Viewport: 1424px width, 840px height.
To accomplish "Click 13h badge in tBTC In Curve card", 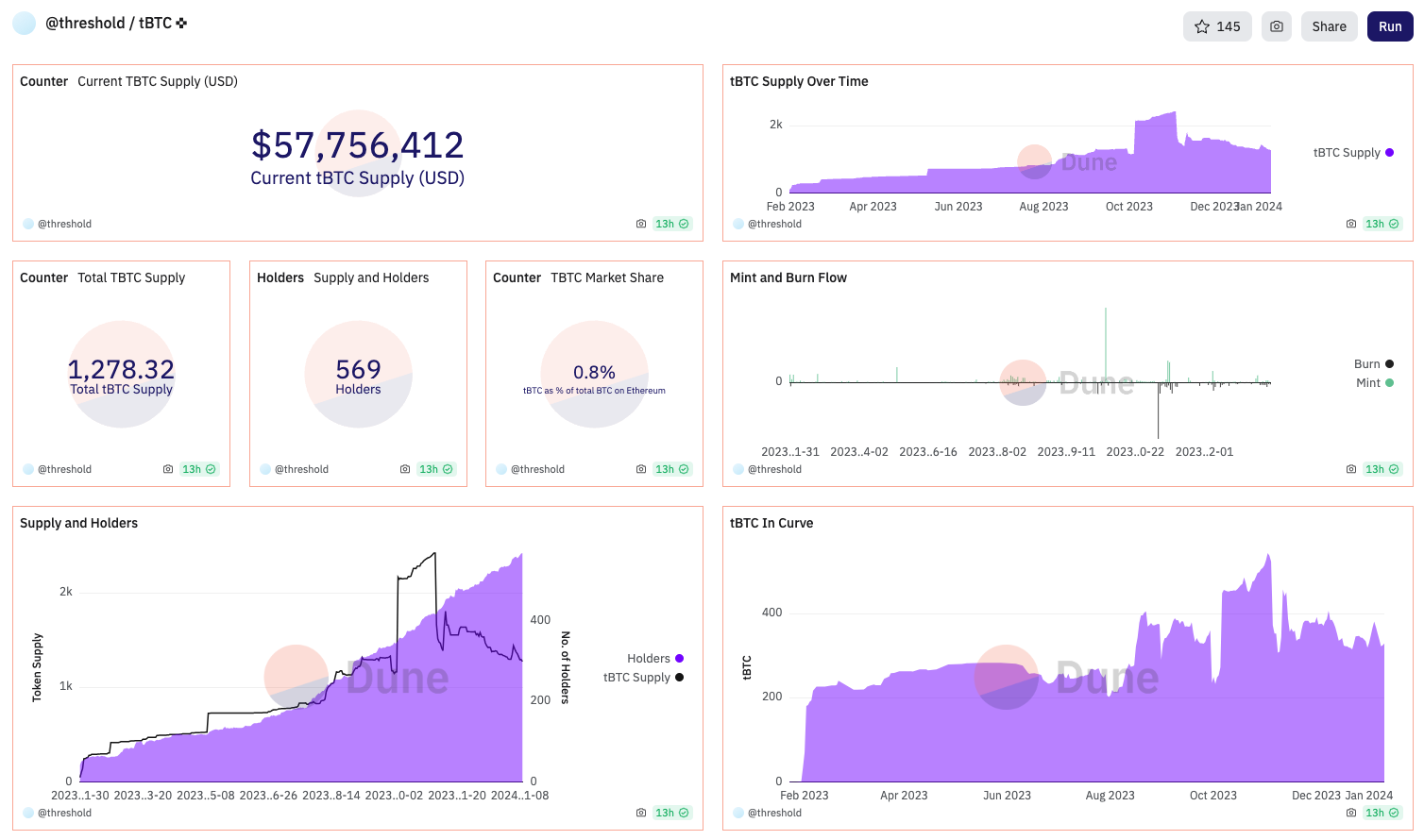I will pos(1382,813).
